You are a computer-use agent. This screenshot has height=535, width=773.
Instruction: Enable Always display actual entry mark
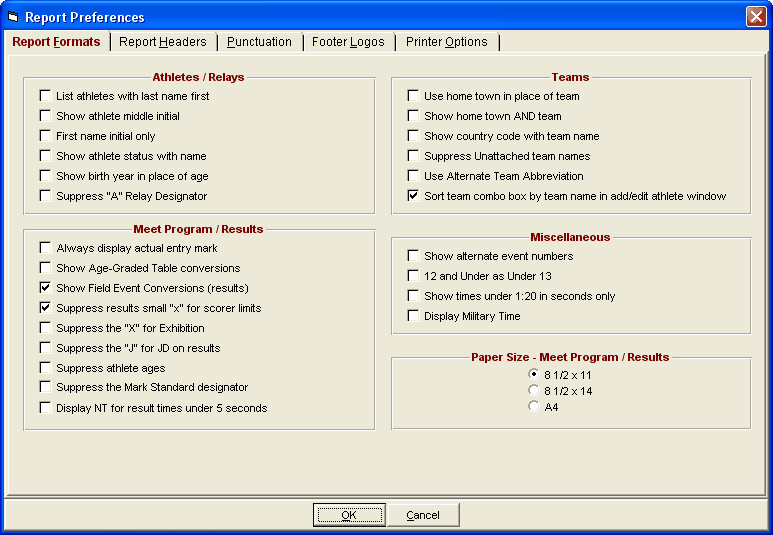[45, 248]
